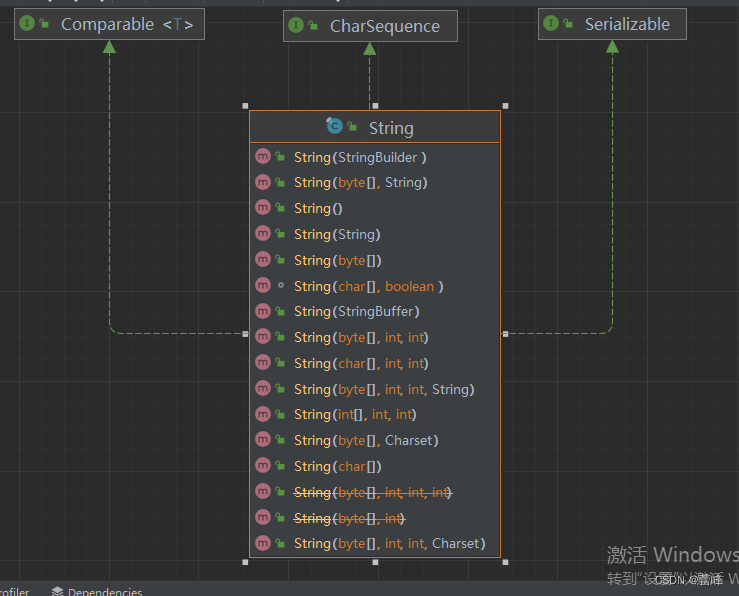The width and height of the screenshot is (739, 596).
Task: Select constructor String(char[], boolean)
Action: 375,286
